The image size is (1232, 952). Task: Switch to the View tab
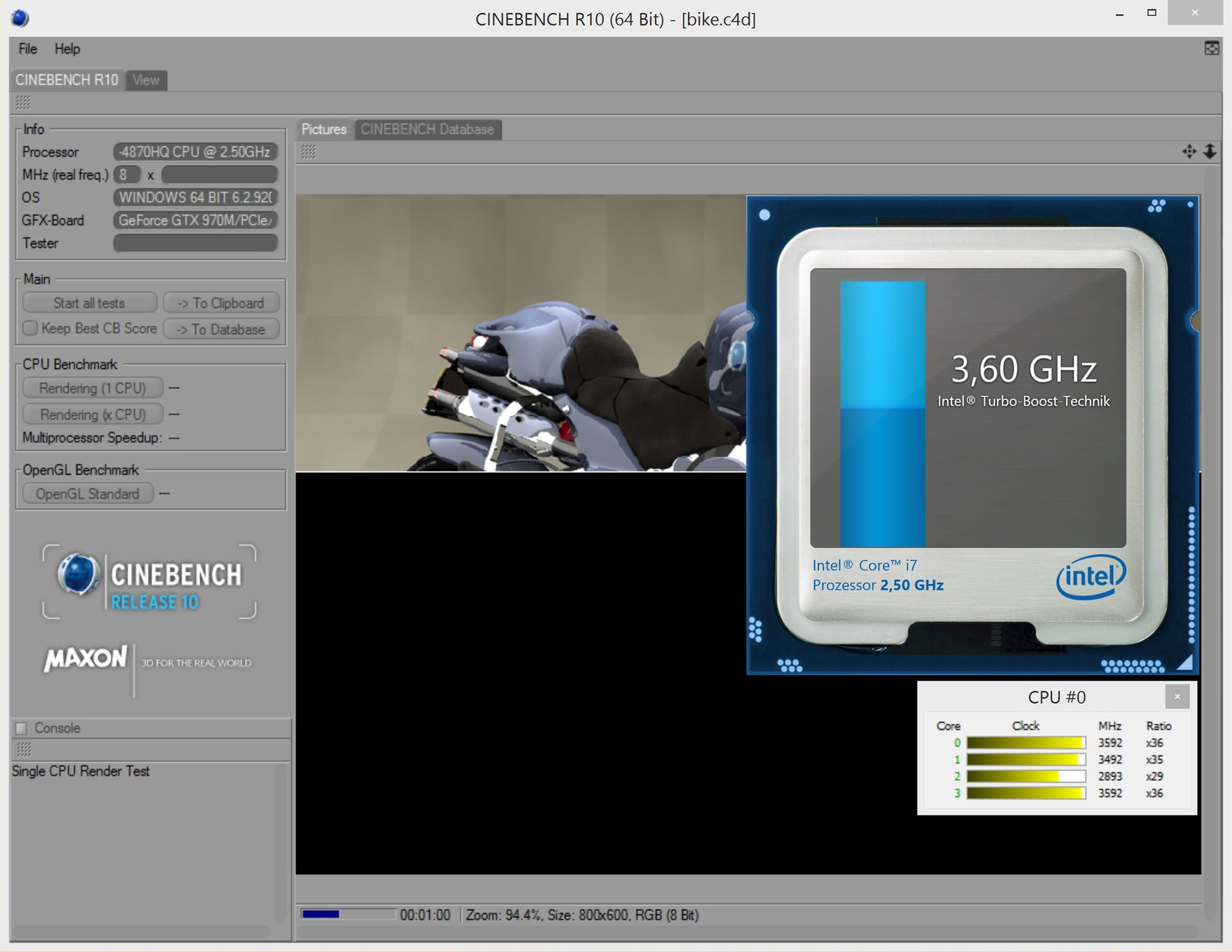[146, 79]
